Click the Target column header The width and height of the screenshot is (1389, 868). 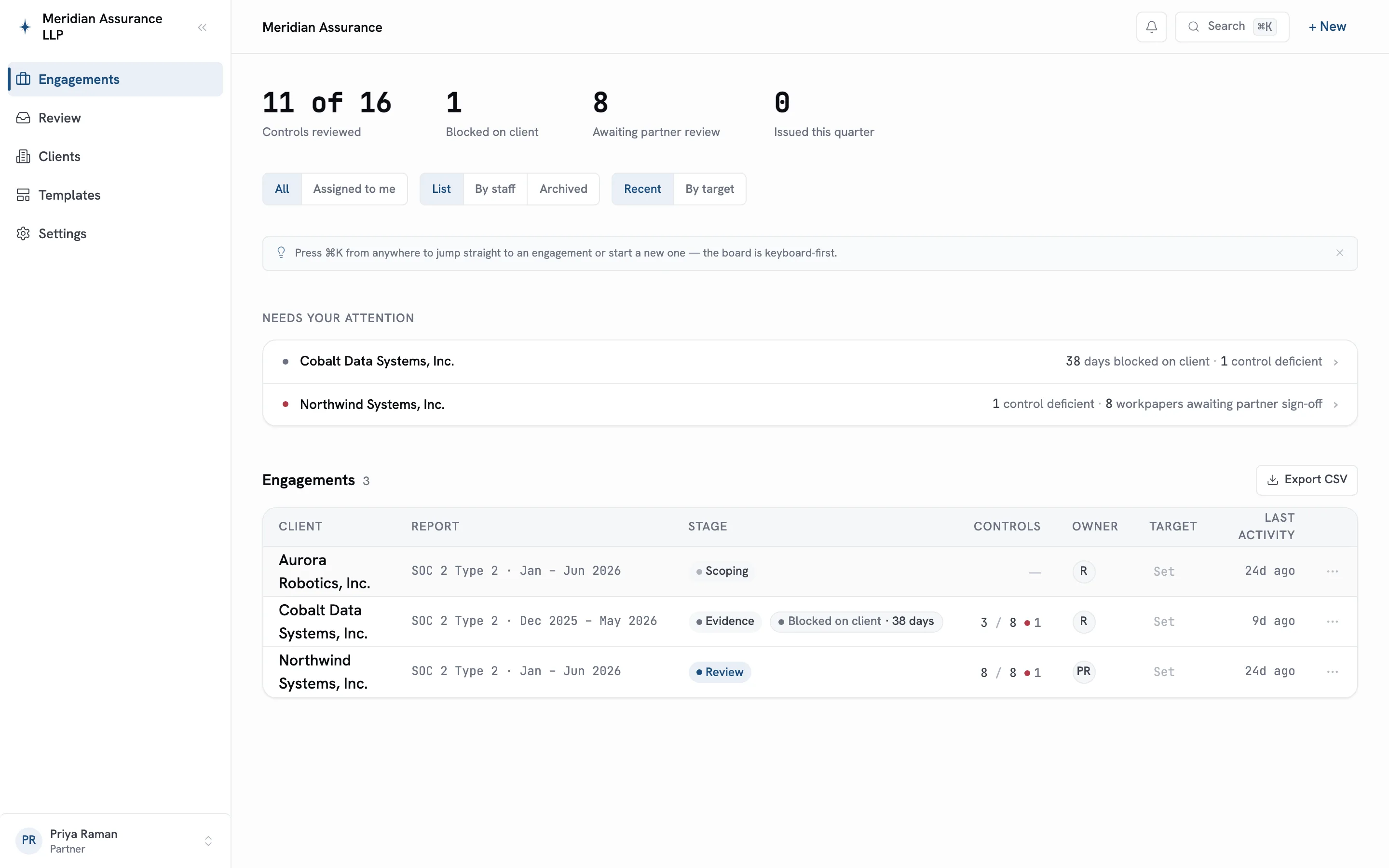[x=1172, y=527]
